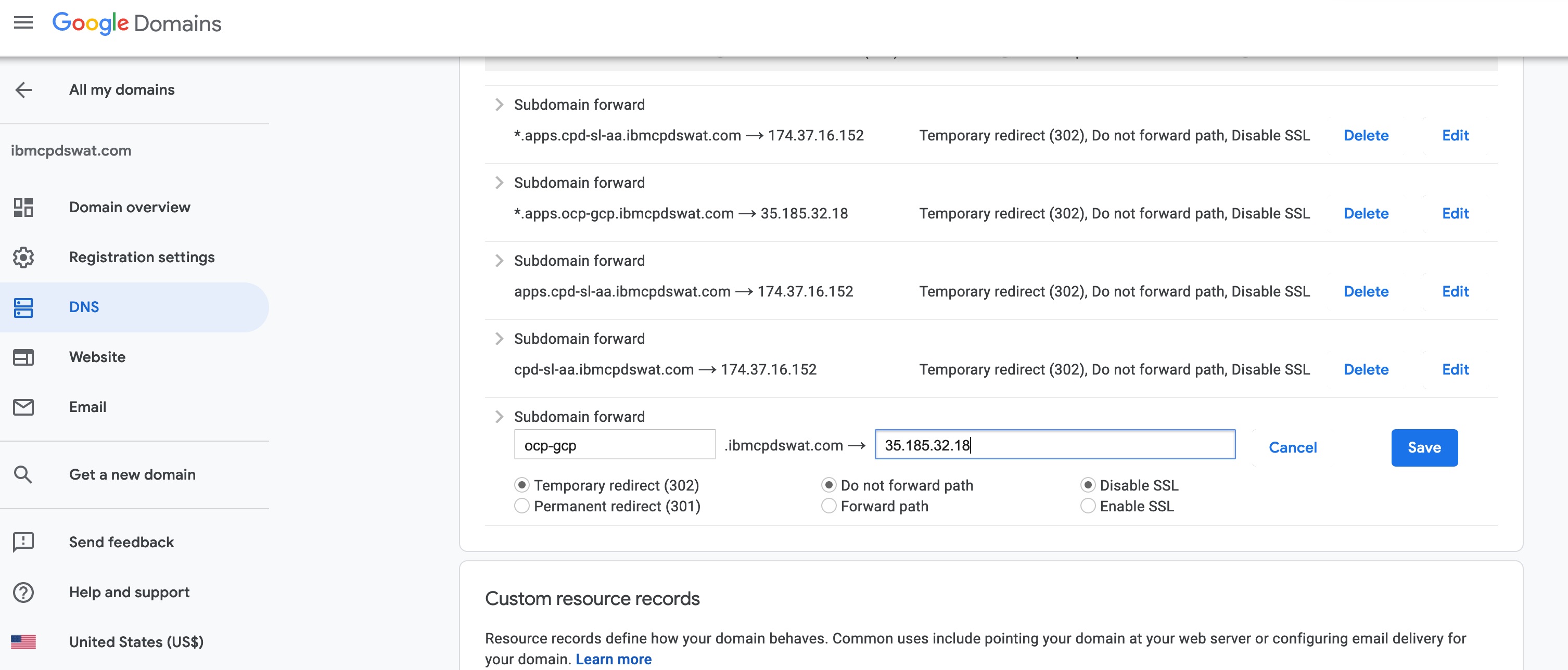This screenshot has height=670, width=1568.
Task: Choose the Enable SSL radio button
Action: click(1088, 506)
